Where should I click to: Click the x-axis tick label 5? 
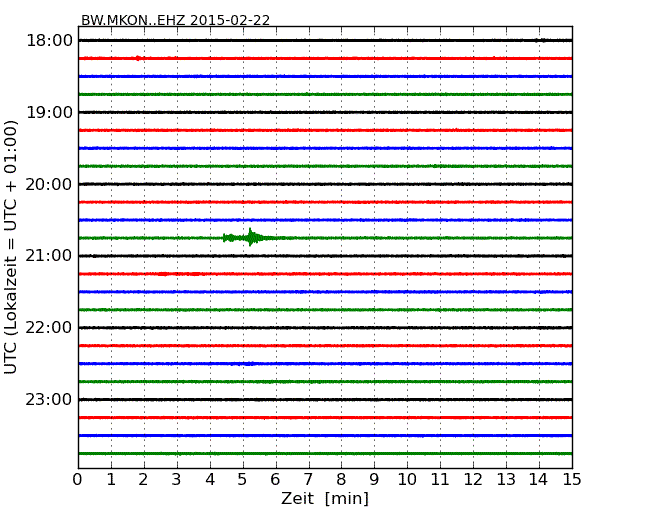click(x=243, y=480)
